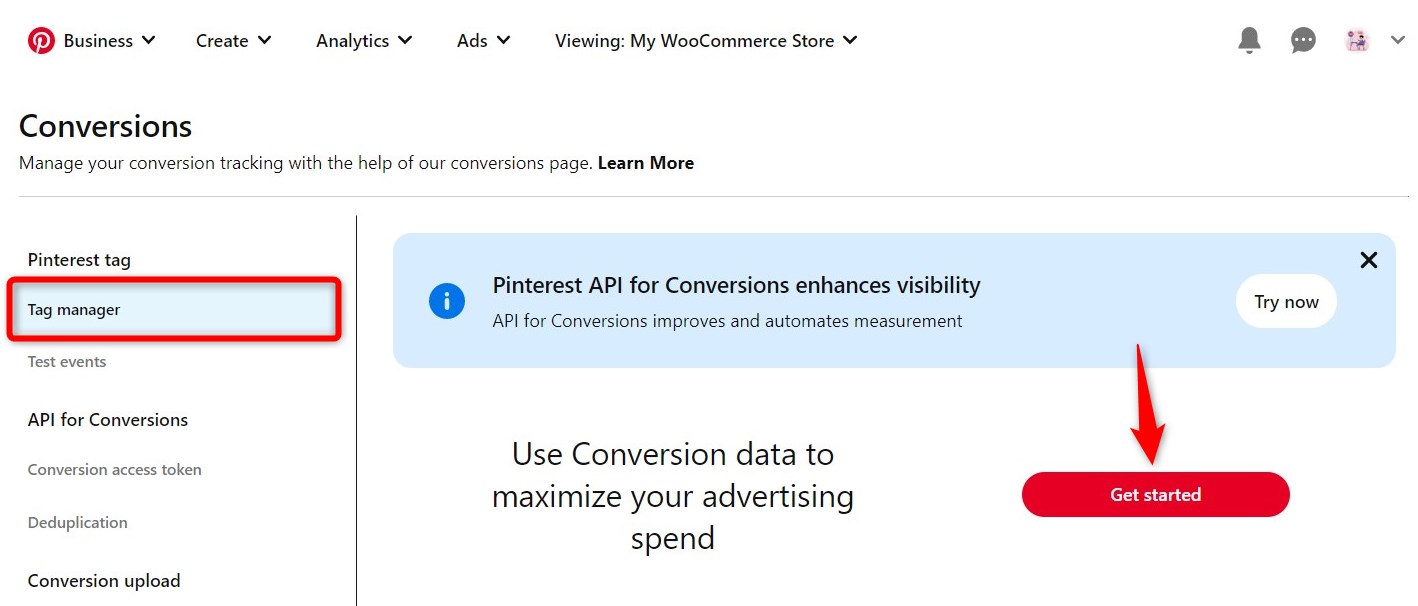
Task: Click Try now on the API banner
Action: [x=1286, y=300]
